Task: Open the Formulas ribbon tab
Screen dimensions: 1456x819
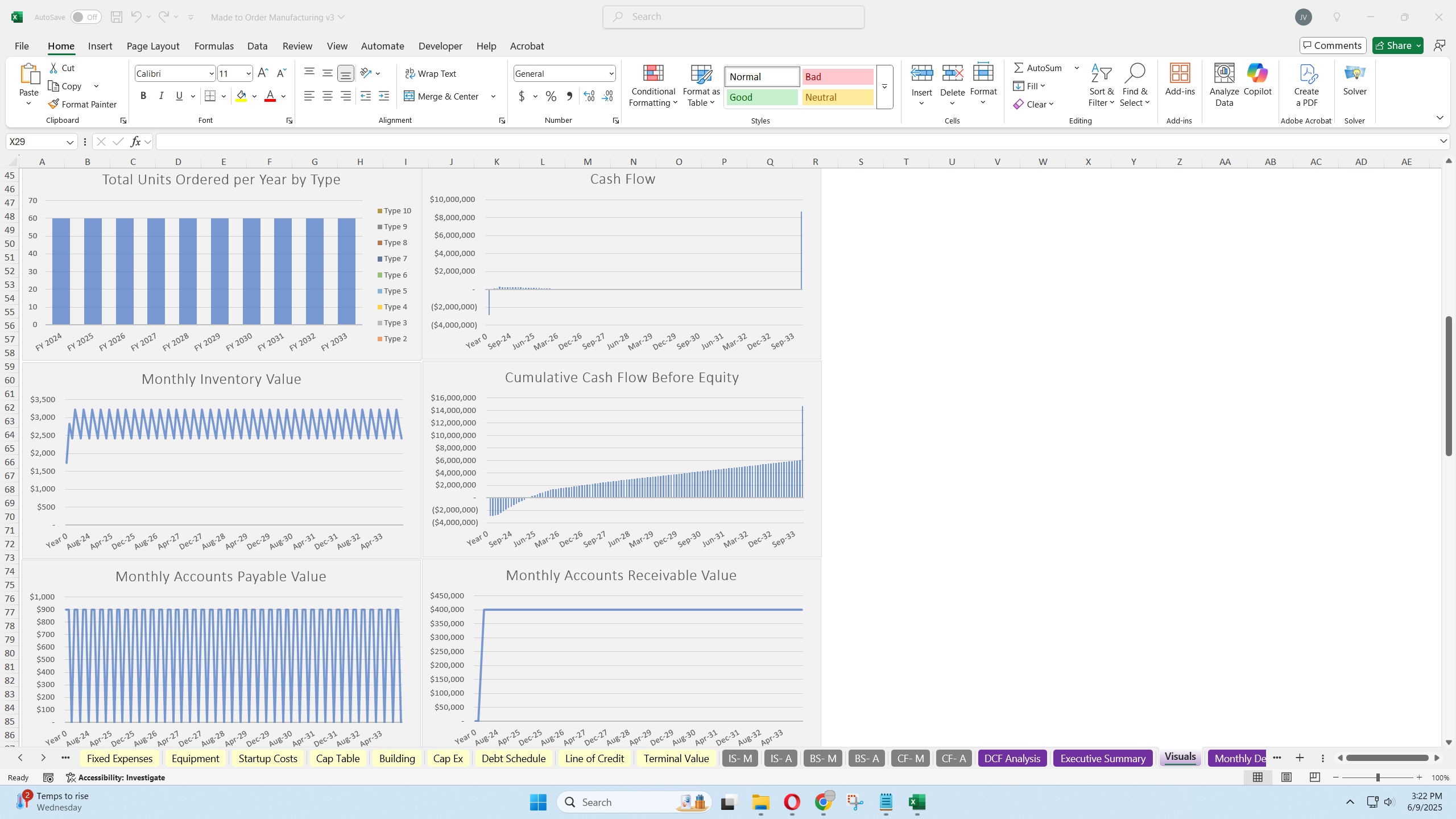Action: pos(214,46)
